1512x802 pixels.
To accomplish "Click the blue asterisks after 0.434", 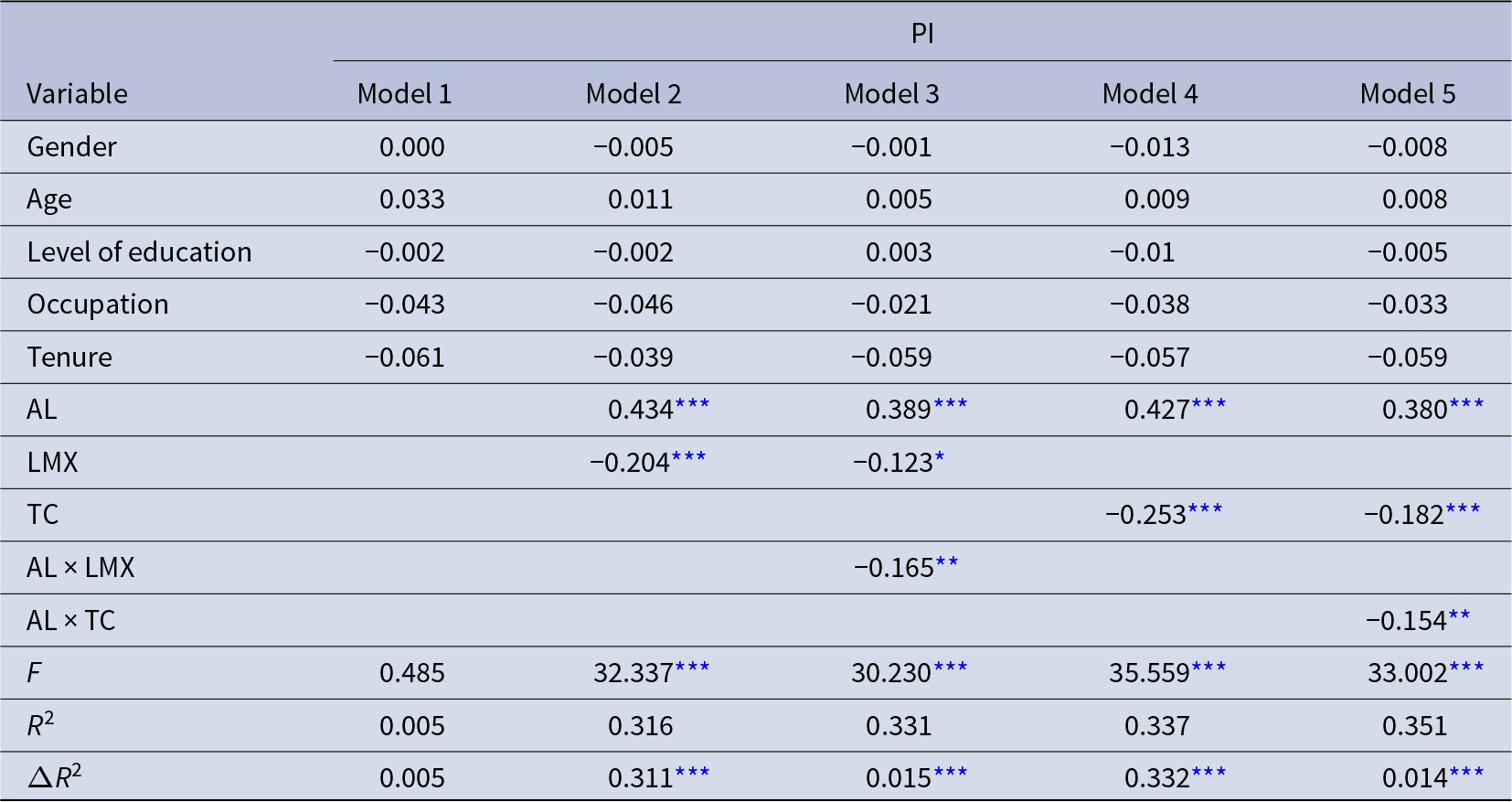I will (x=692, y=405).
